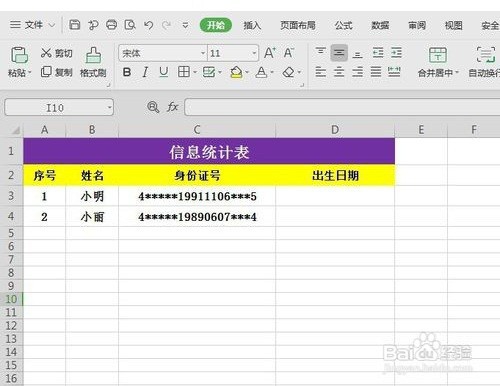
Task: Open Print Preview icon
Action: click(130, 25)
